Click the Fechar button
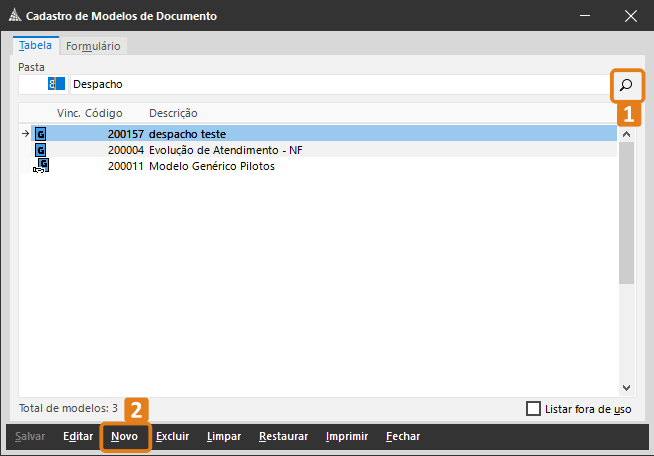The width and height of the screenshot is (654, 456). pos(403,436)
